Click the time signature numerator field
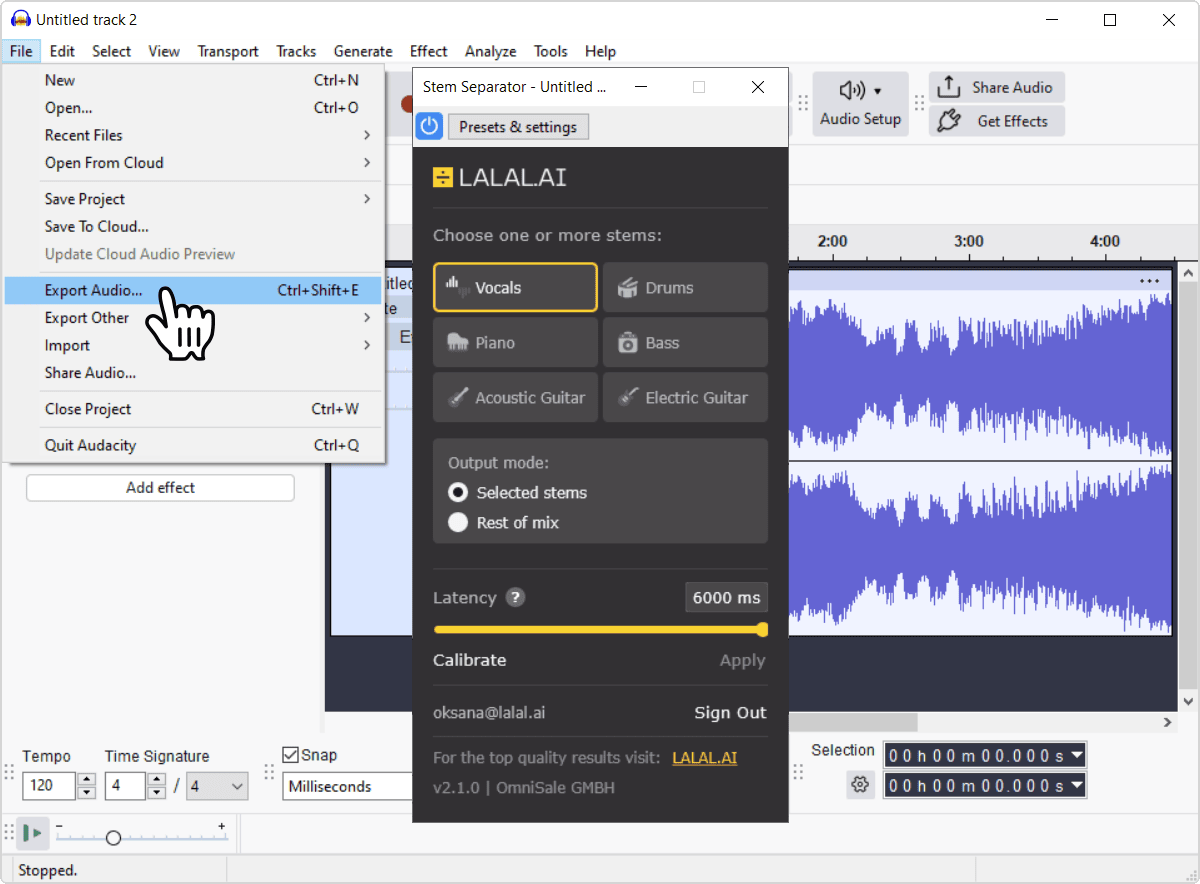 click(x=127, y=786)
